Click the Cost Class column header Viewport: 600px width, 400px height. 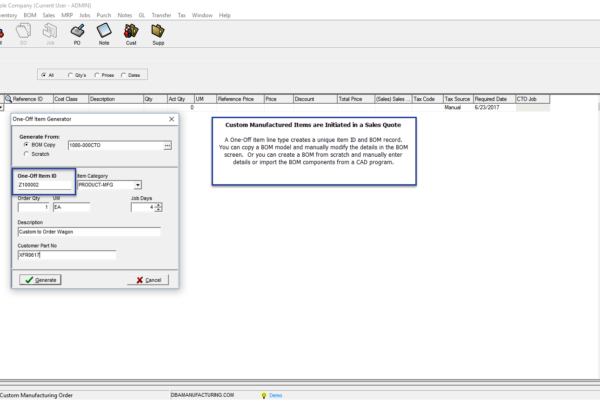coord(71,99)
